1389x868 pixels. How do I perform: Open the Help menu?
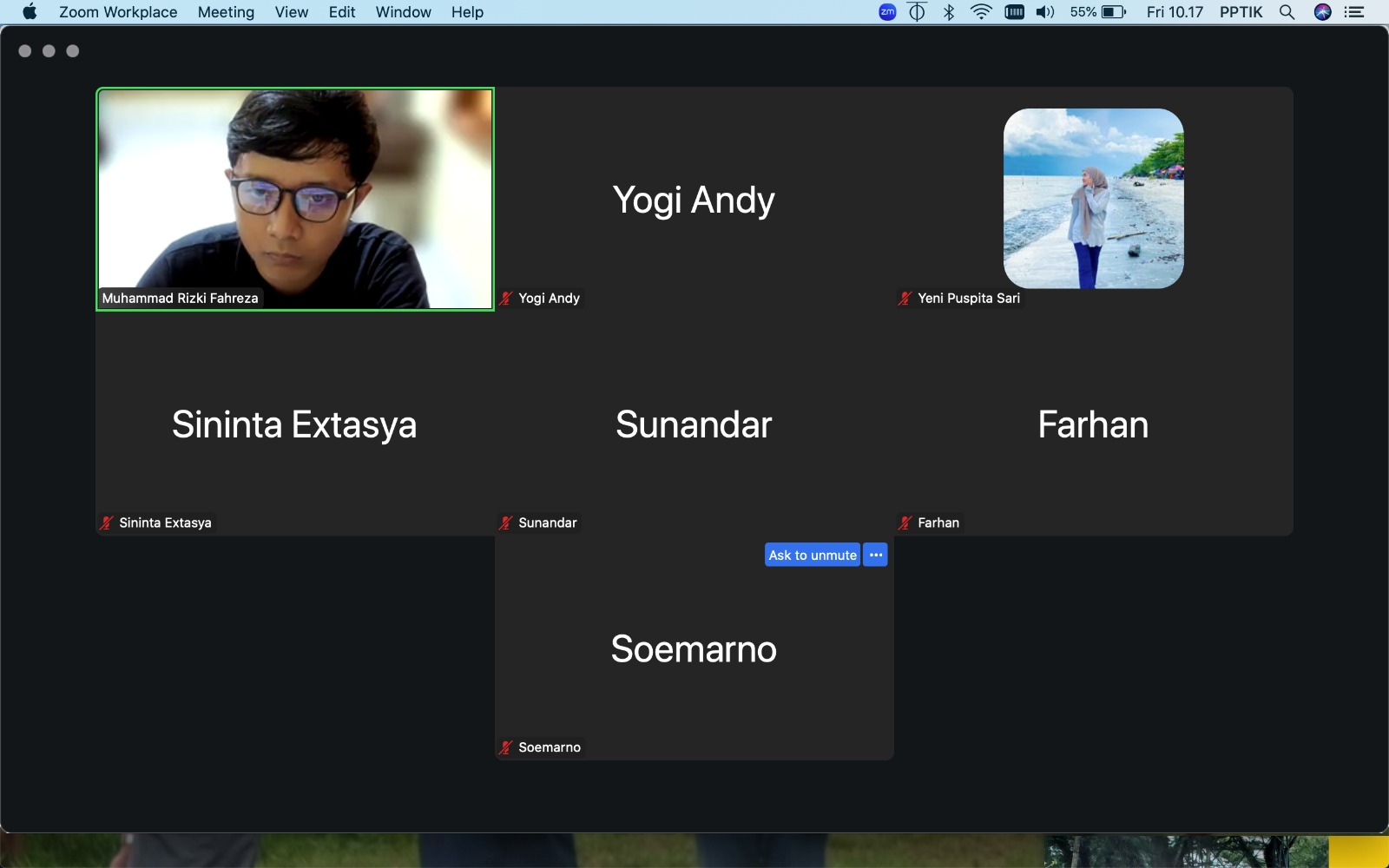467,12
